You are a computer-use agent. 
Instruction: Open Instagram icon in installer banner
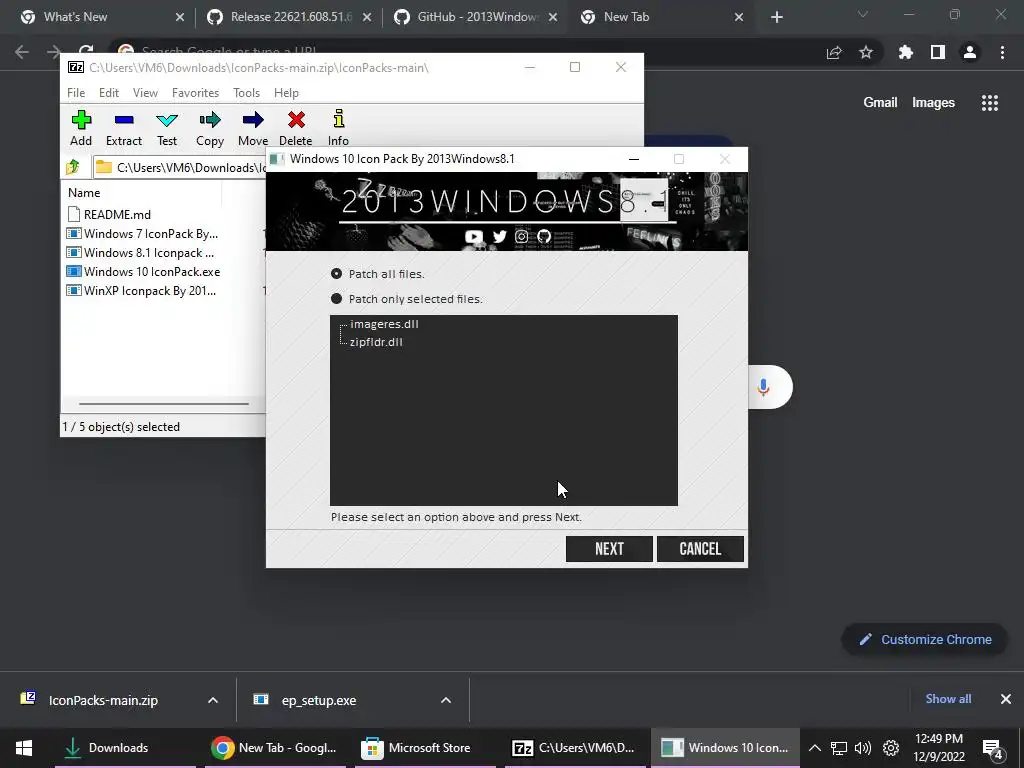pos(521,236)
